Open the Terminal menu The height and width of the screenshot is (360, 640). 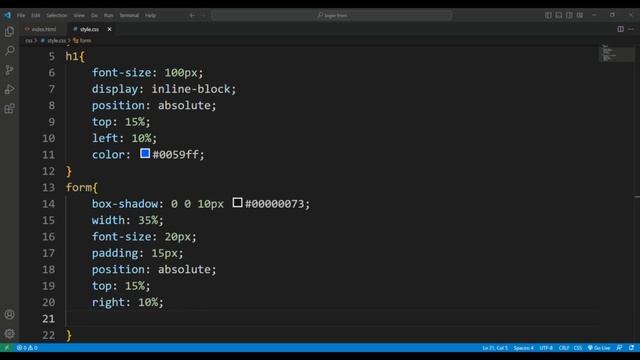click(129, 15)
